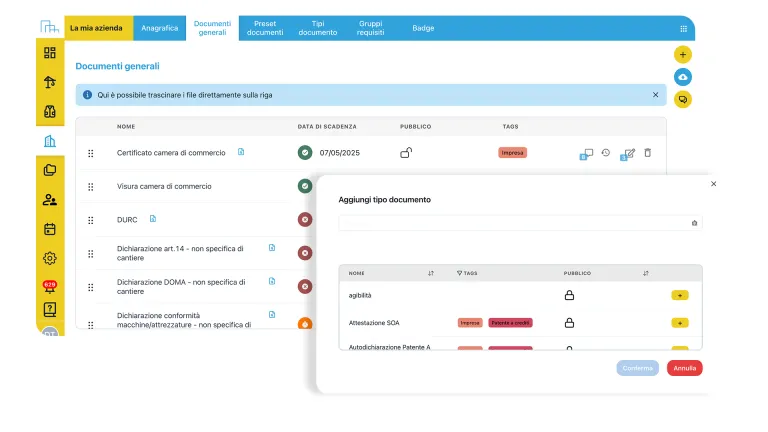
Task: Click drag handle of Dichiarazione art.14 row
Action: (91, 254)
